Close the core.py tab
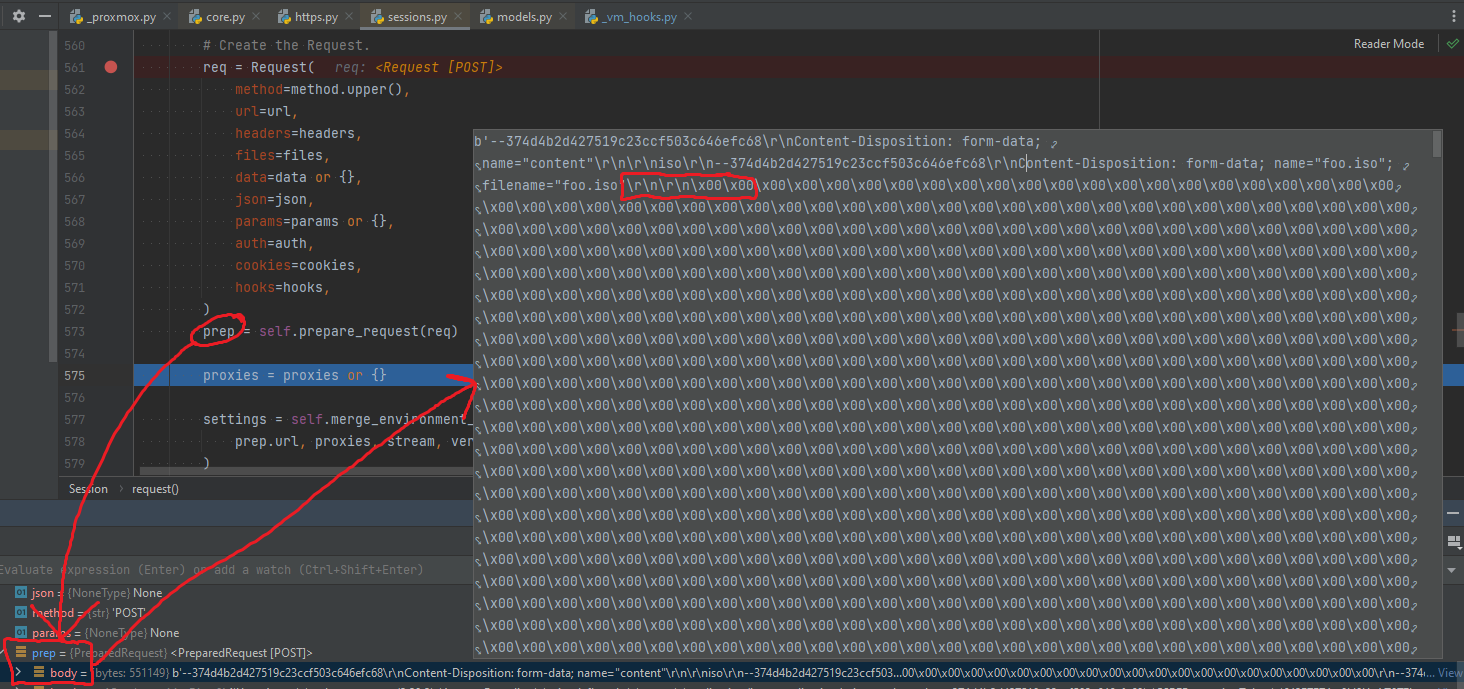The width and height of the screenshot is (1464, 689). [258, 17]
